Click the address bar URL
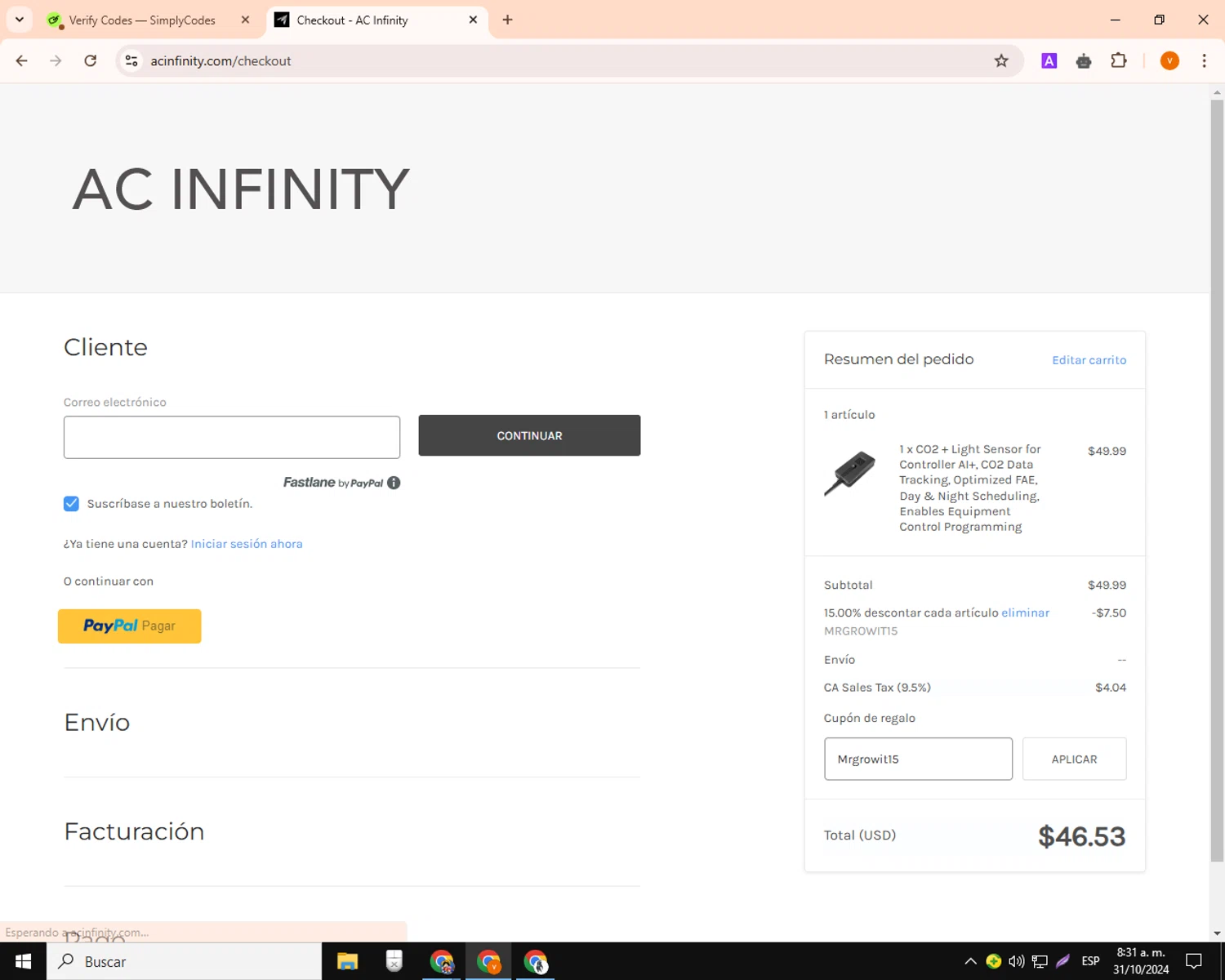This screenshot has height=980, width=1225. click(220, 60)
